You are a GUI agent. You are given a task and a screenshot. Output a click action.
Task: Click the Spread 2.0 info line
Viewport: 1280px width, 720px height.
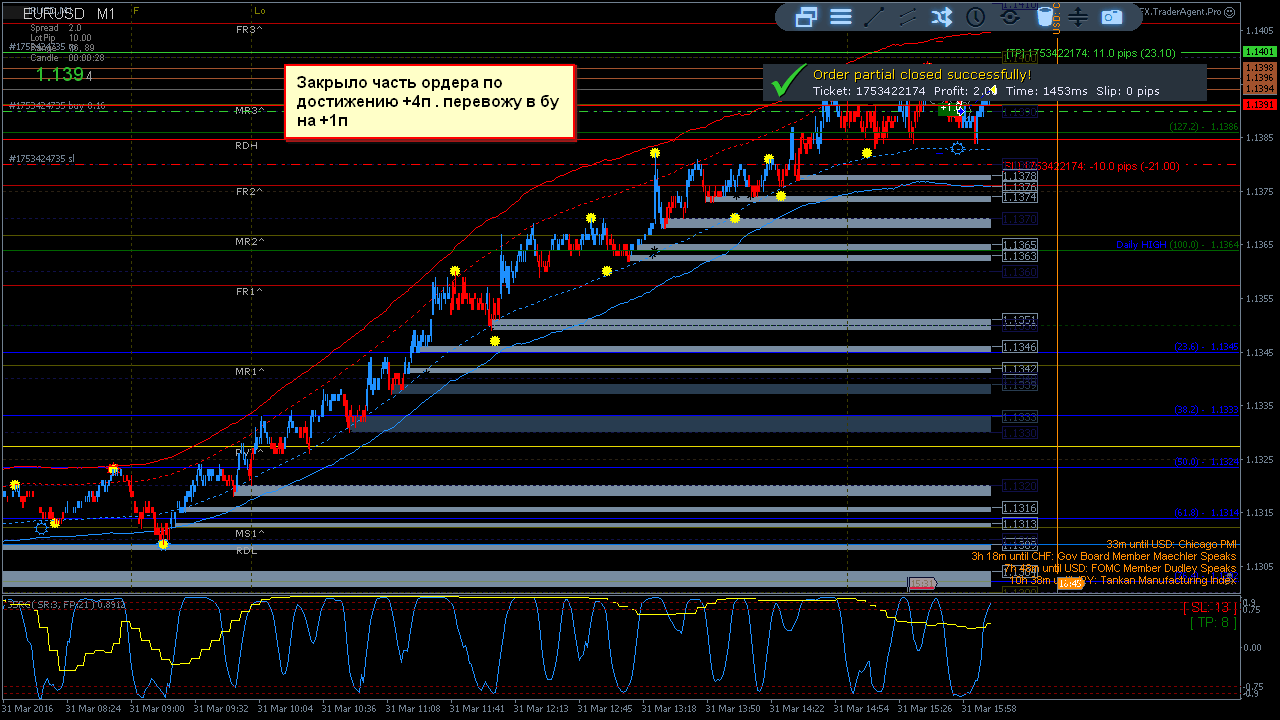[56, 28]
